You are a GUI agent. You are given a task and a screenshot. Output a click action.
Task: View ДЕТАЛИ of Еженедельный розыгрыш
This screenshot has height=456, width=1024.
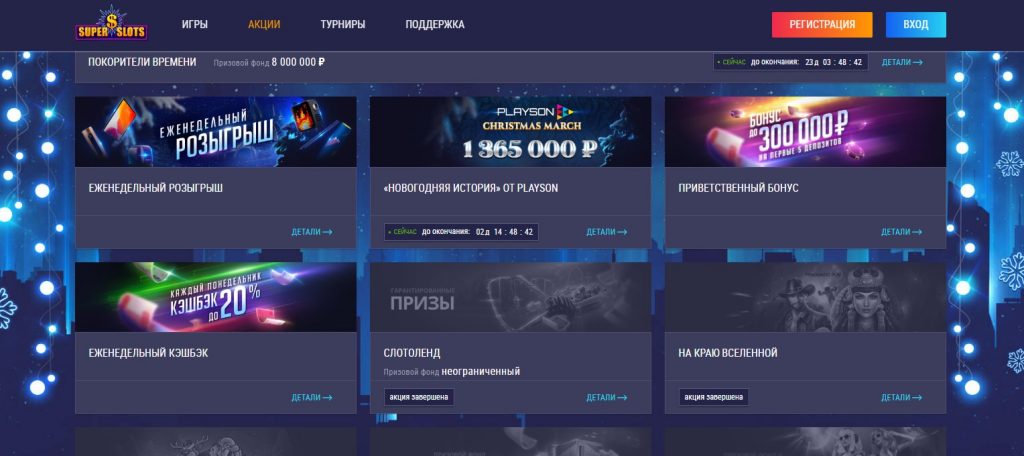click(312, 232)
